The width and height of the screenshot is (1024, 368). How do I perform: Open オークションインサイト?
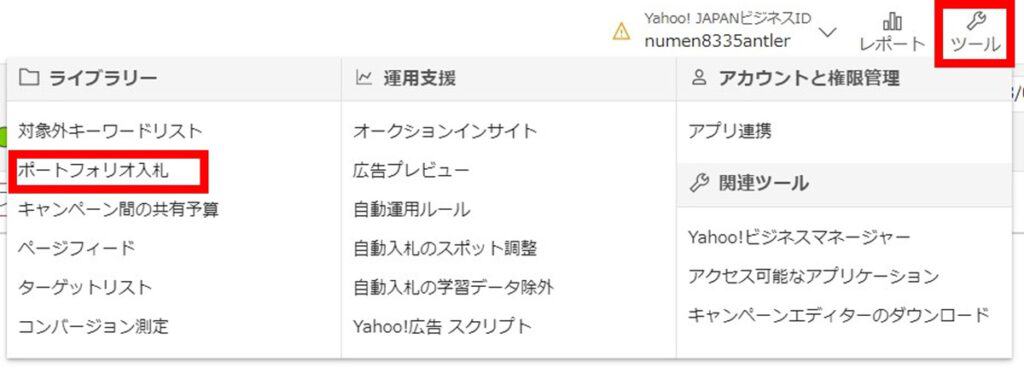click(x=445, y=131)
